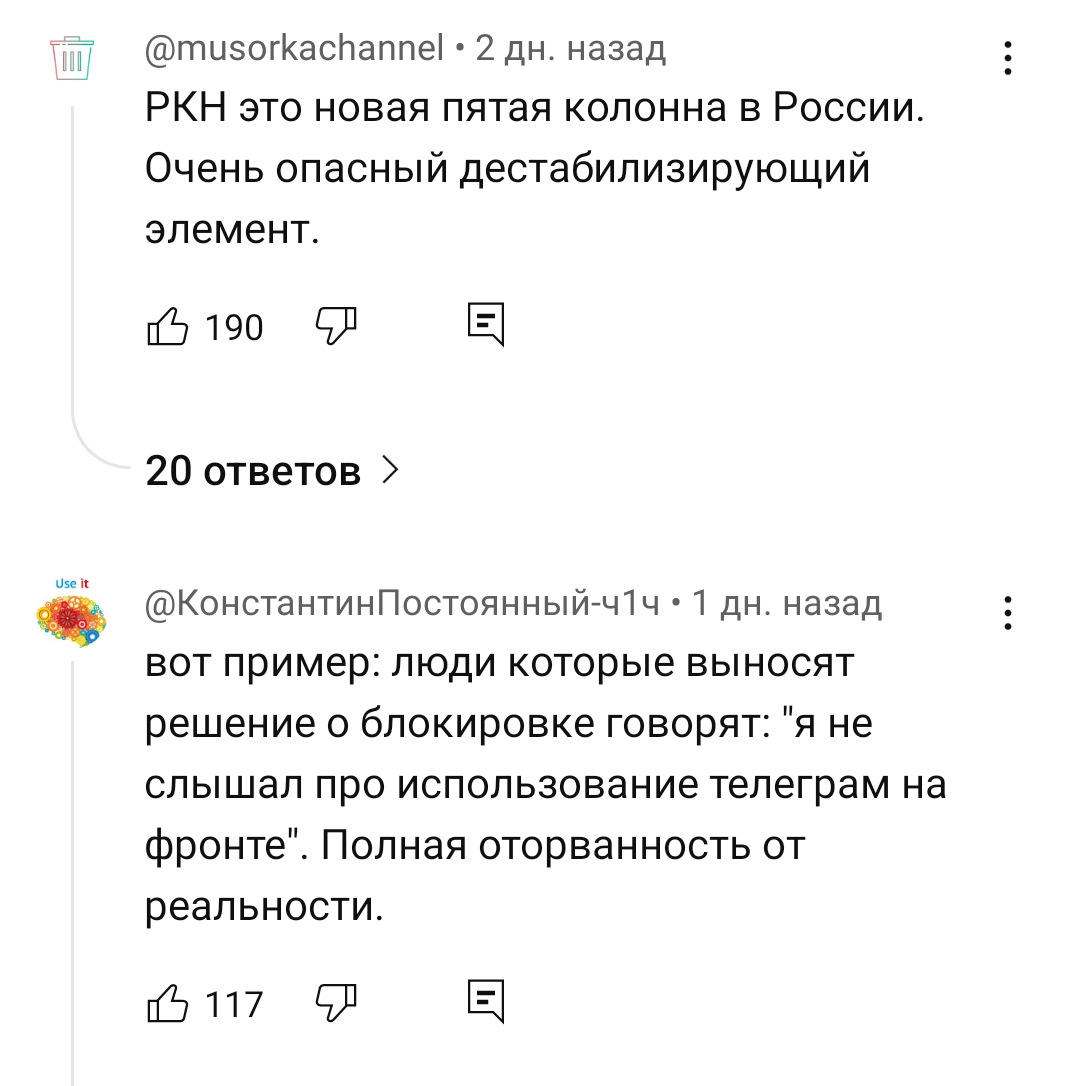The image size is (1080, 1086).
Task: Click the chevron beside "20 ответов"
Action: click(391, 470)
